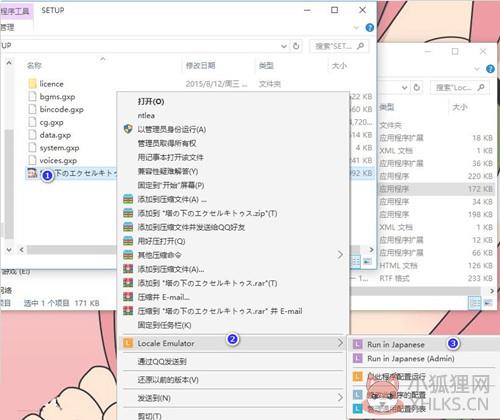500x420 pixels.
Task: Run as administrator via shield icon entry
Action: click(172, 129)
